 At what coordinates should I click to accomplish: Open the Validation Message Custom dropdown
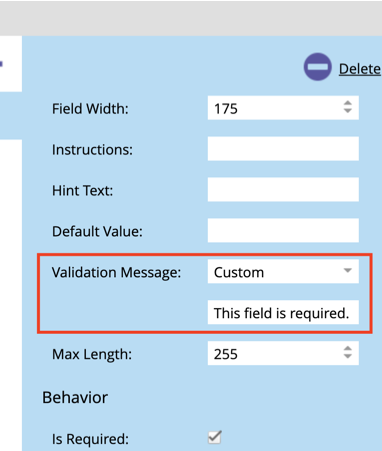(283, 271)
